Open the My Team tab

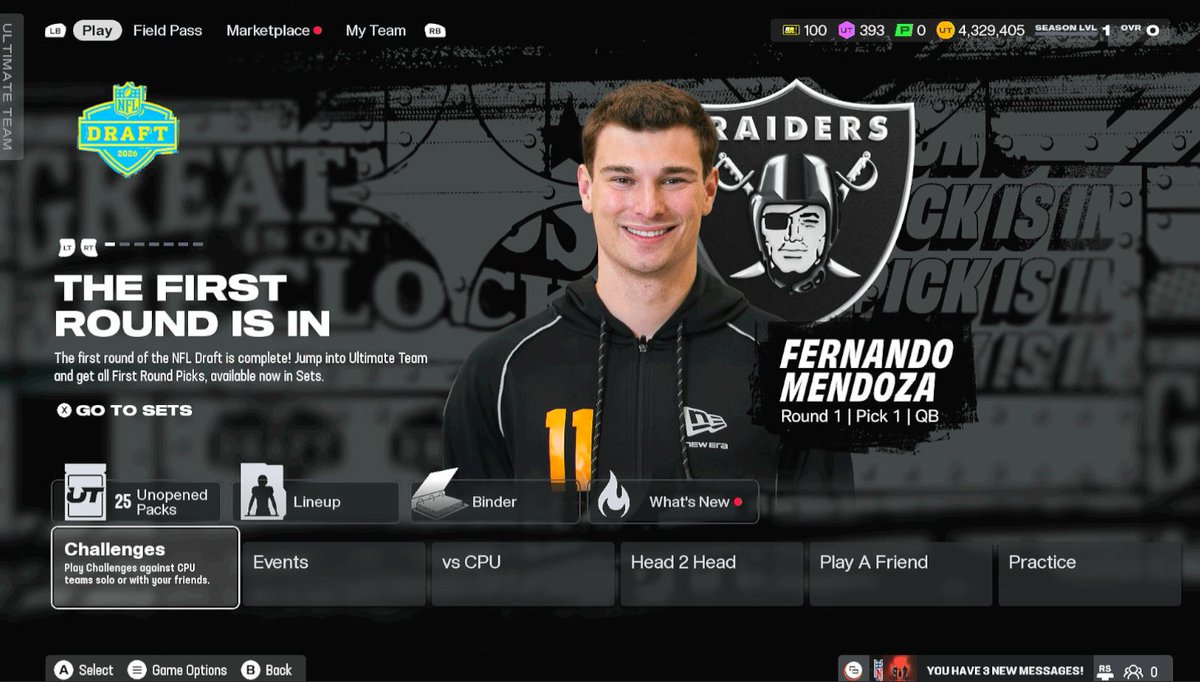click(376, 30)
